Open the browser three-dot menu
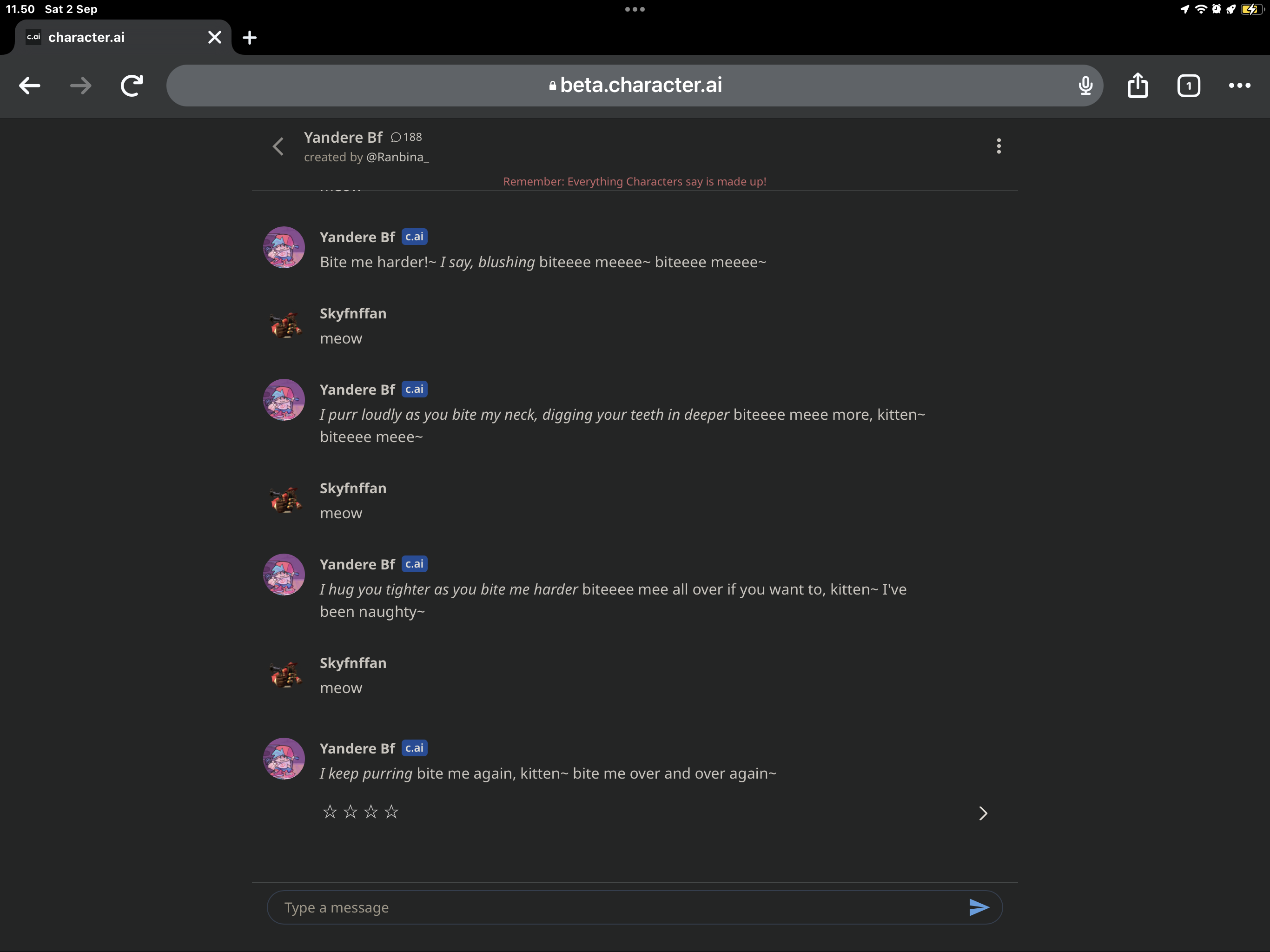This screenshot has height=952, width=1270. tap(1239, 86)
